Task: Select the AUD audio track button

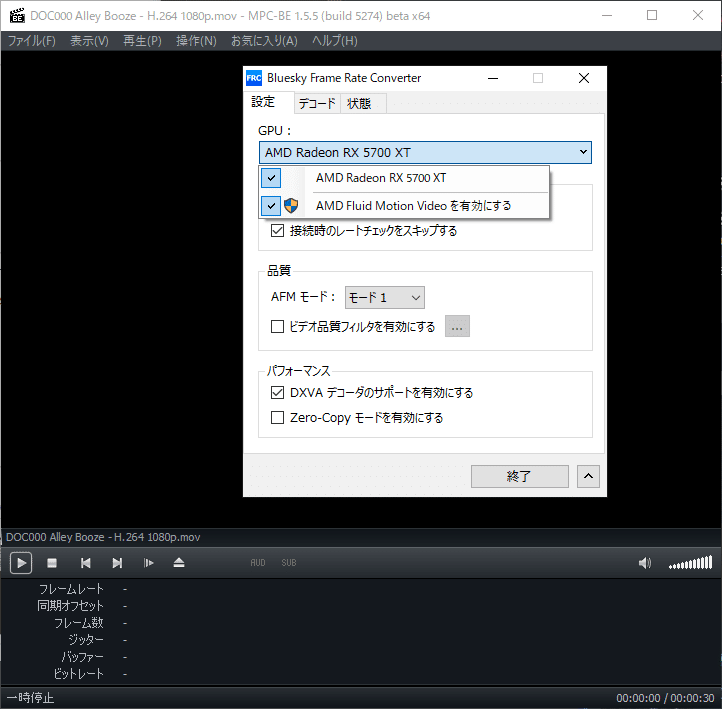Action: pyautogui.click(x=258, y=563)
